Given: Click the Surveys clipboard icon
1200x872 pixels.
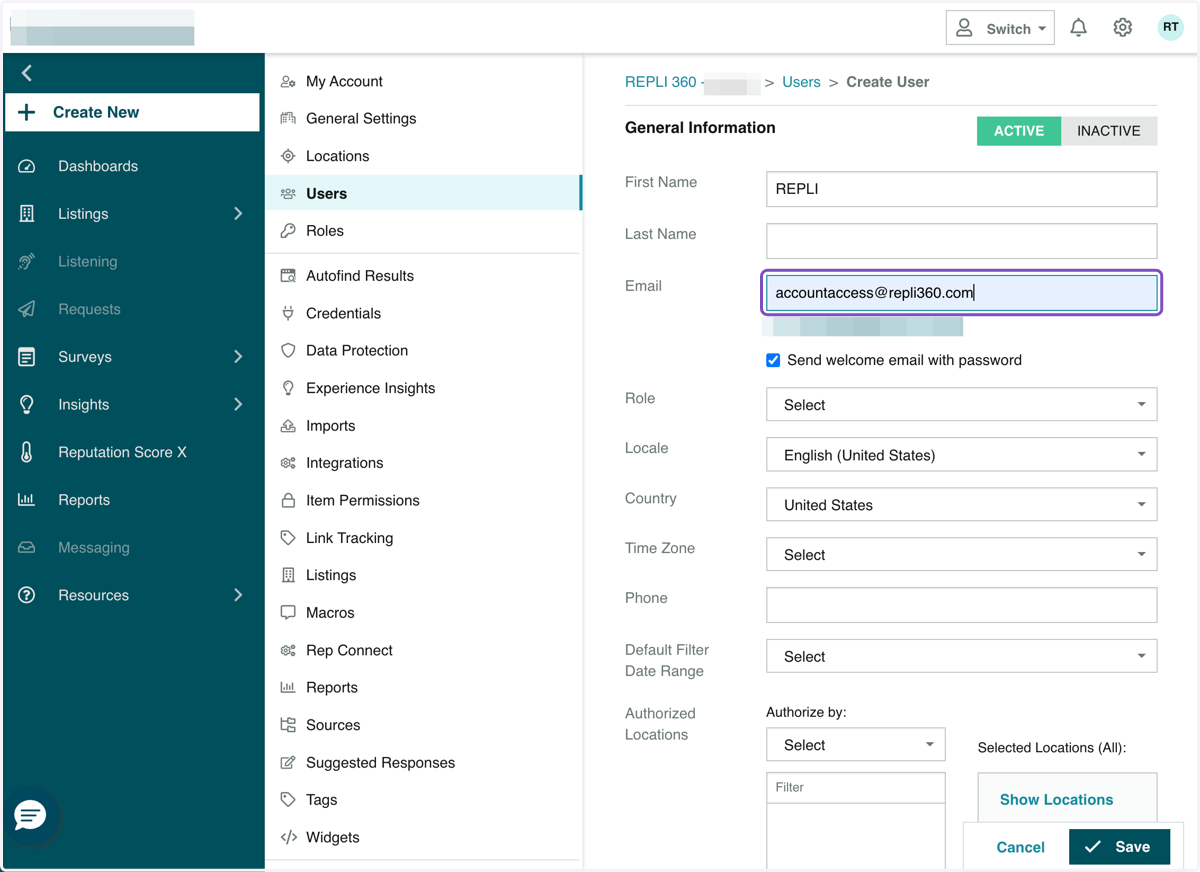Looking at the screenshot, I should coord(27,357).
